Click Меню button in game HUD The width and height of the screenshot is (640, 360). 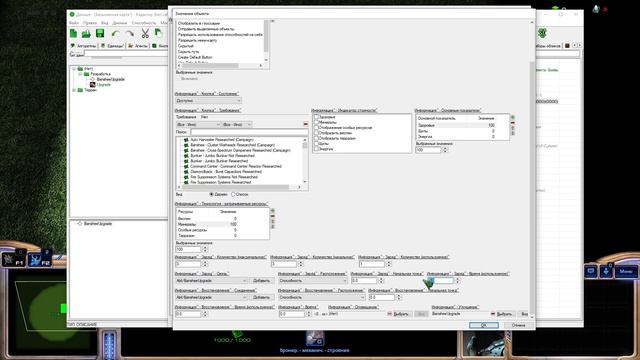(x=626, y=271)
